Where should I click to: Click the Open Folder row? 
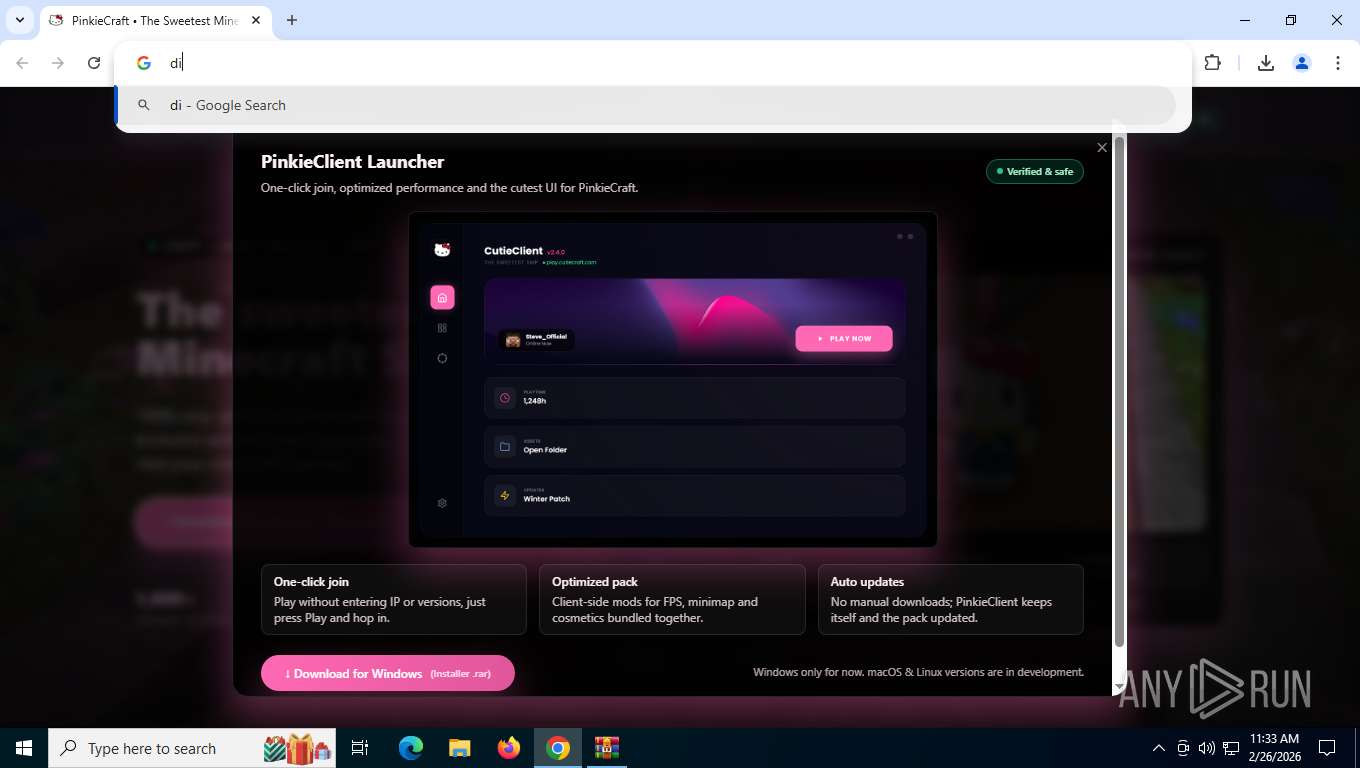pyautogui.click(x=695, y=447)
